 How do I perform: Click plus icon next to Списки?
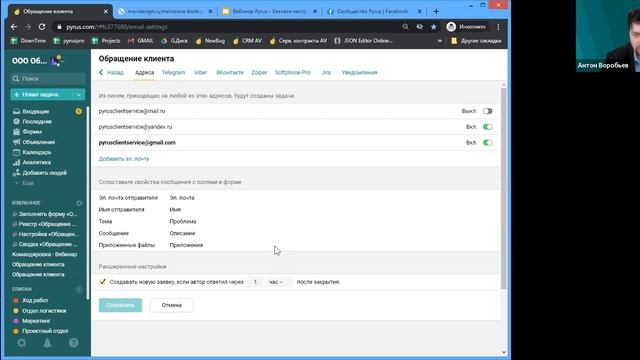(79, 289)
